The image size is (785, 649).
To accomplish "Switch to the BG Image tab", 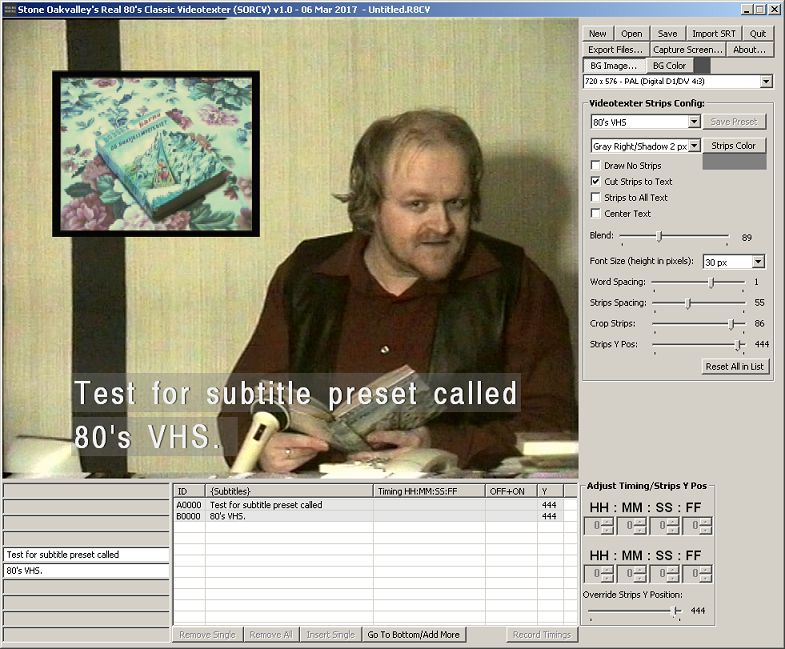I will coord(613,66).
